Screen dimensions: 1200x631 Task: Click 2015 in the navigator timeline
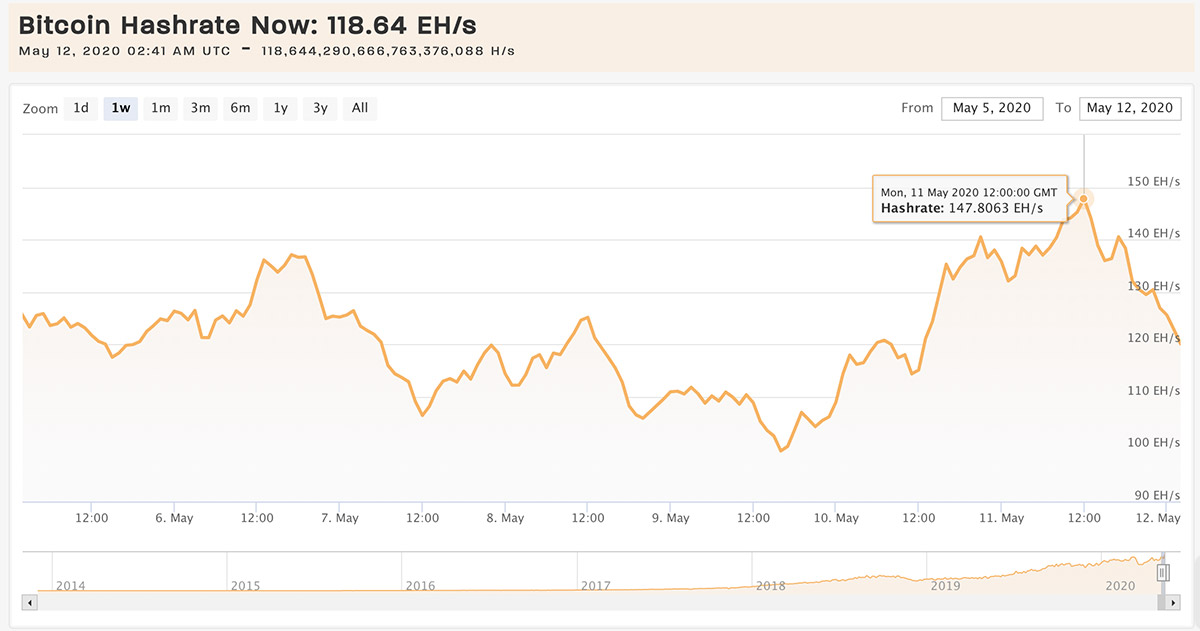[x=245, y=586]
